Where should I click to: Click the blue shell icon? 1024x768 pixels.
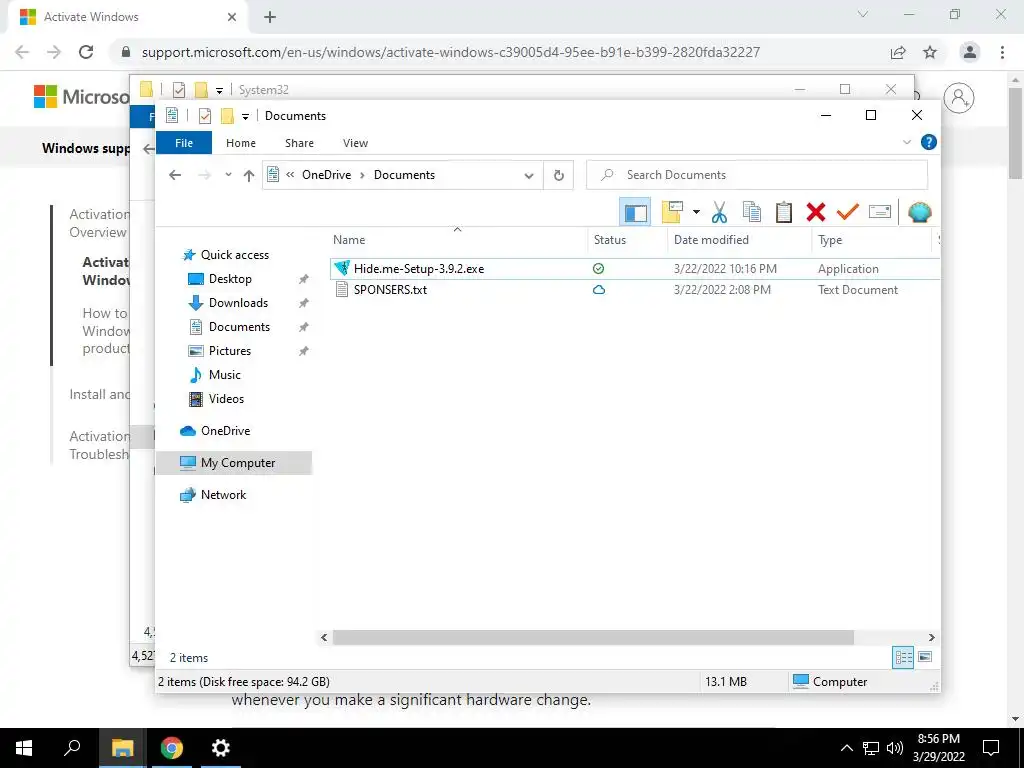(920, 212)
